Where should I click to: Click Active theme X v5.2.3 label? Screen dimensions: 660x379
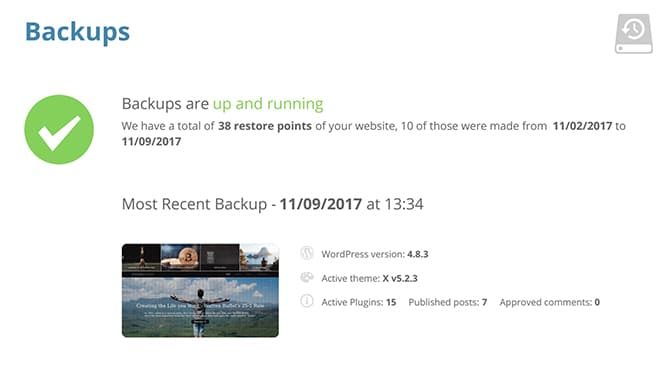[x=369, y=278]
